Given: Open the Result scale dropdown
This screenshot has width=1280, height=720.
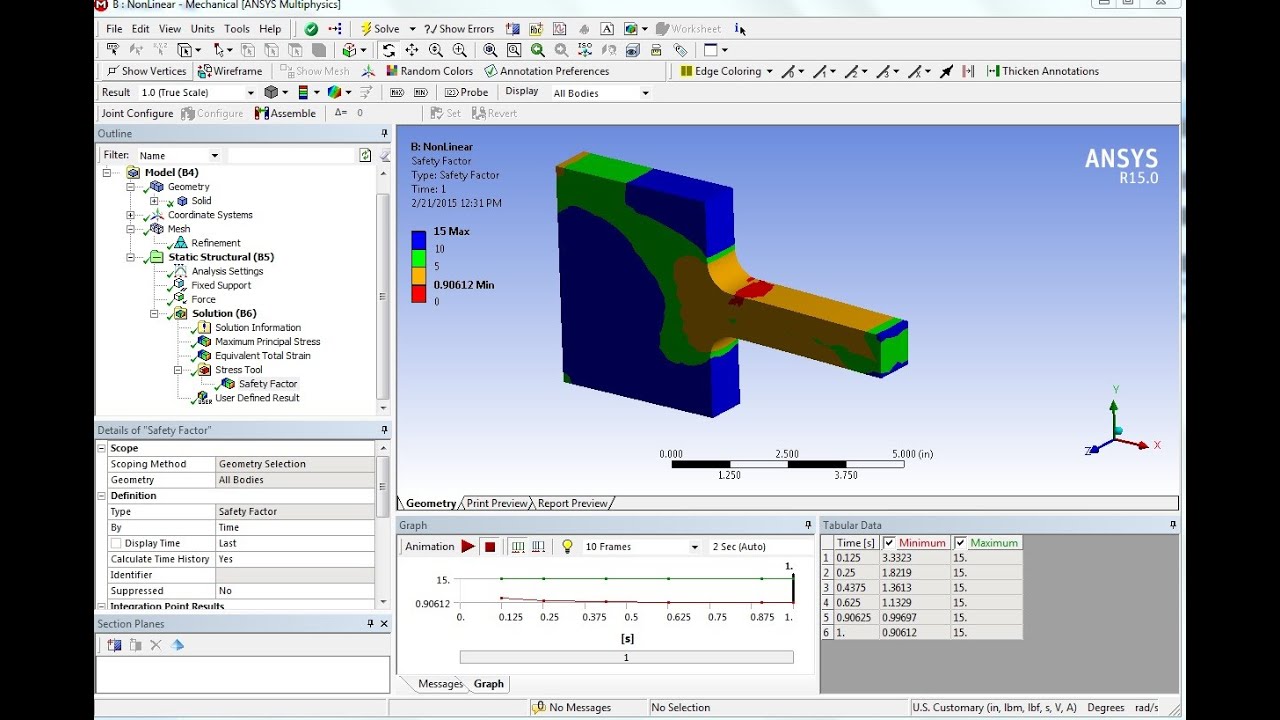Looking at the screenshot, I should click(x=250, y=93).
